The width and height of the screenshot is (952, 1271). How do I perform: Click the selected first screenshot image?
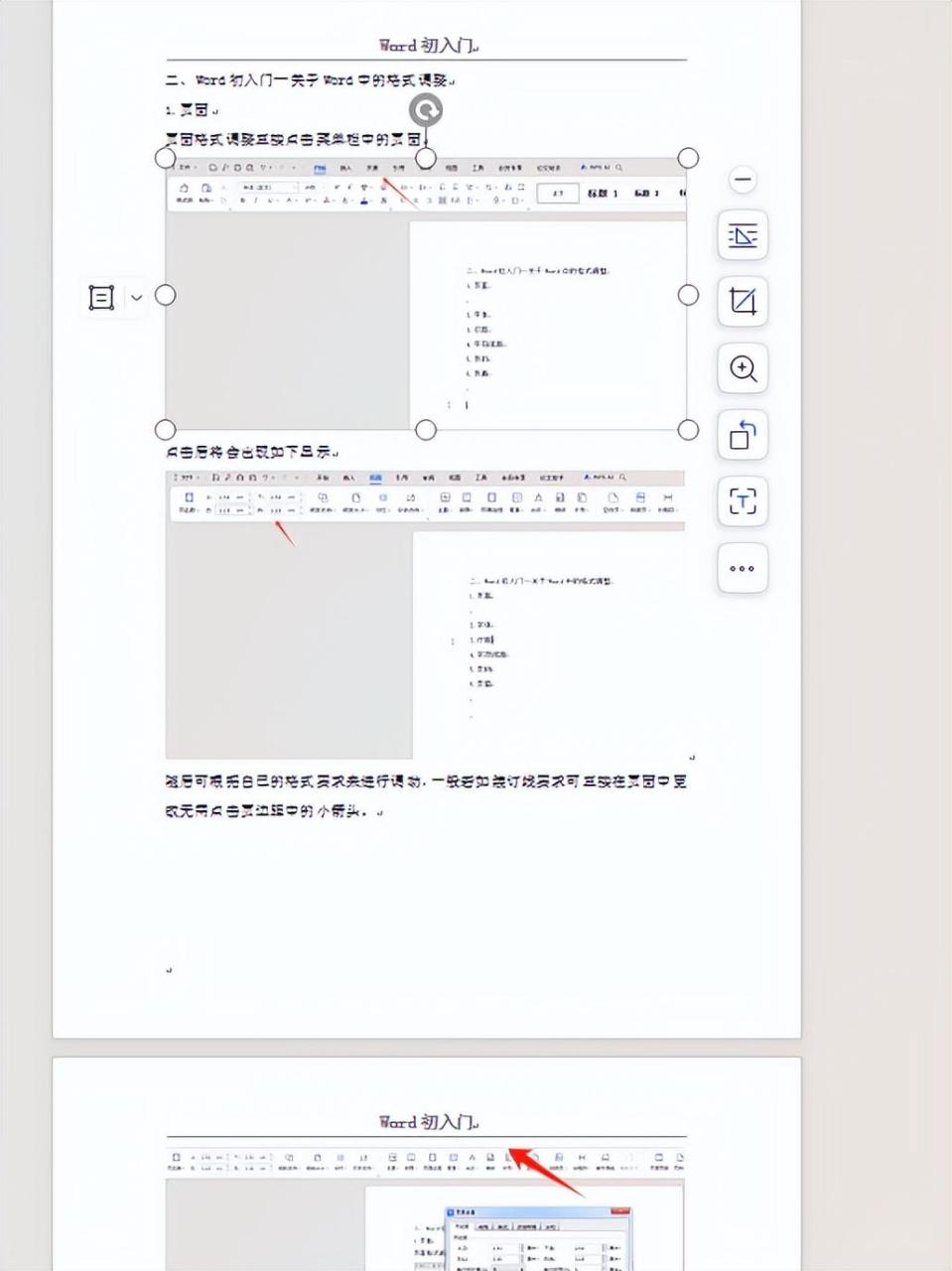pos(427,294)
